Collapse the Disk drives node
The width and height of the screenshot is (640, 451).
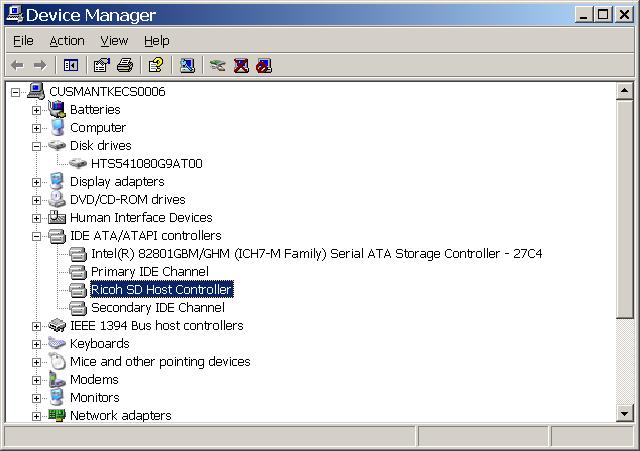pos(36,146)
